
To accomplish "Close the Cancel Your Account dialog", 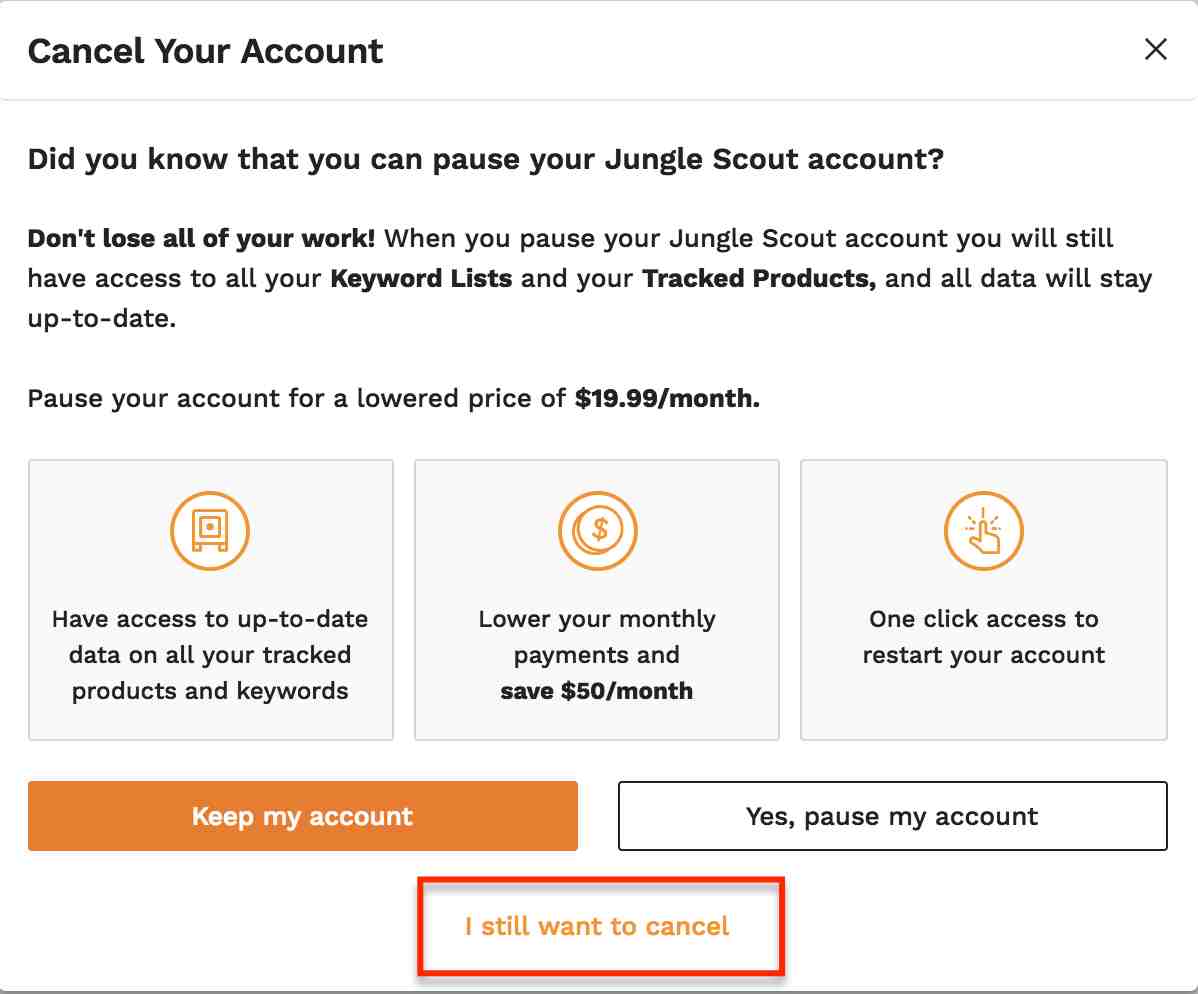I will pos(1155,50).
